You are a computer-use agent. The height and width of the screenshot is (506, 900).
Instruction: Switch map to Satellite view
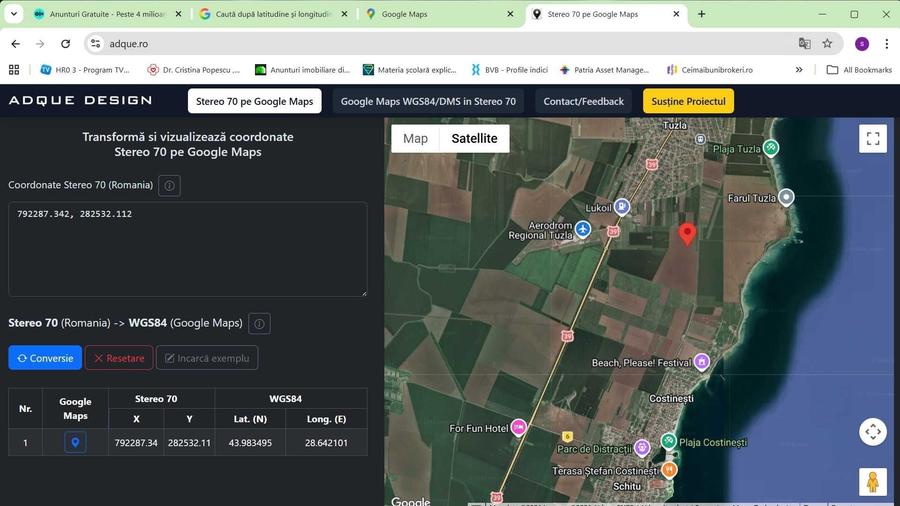click(x=474, y=138)
